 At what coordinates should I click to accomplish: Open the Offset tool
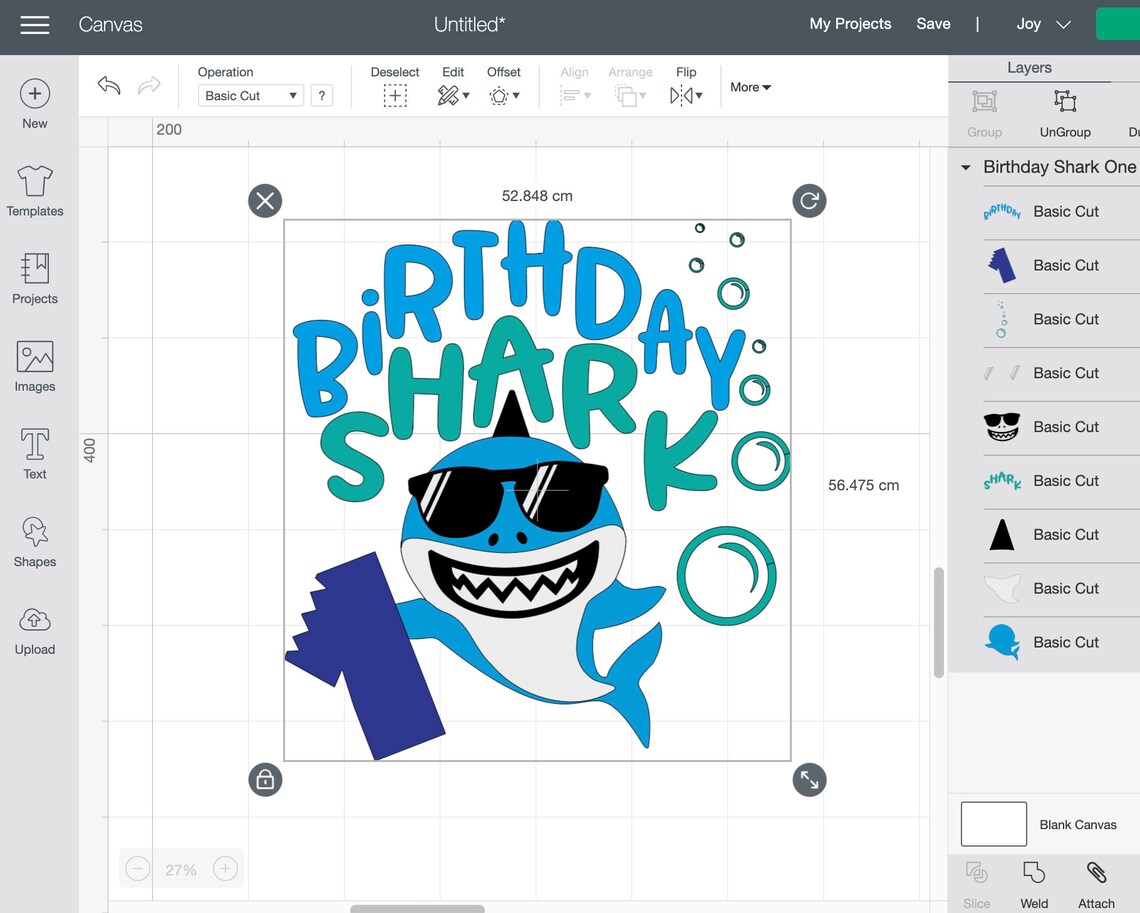(x=504, y=95)
